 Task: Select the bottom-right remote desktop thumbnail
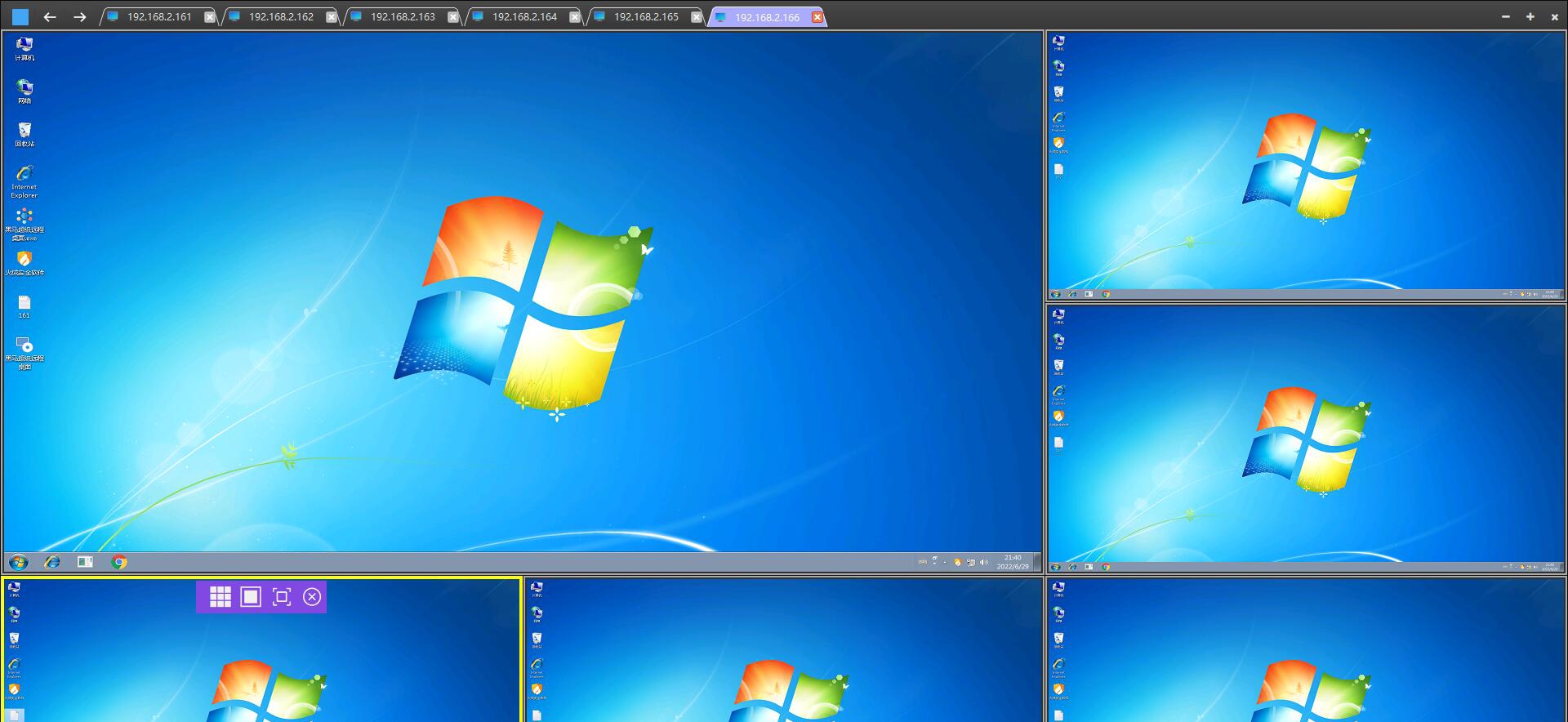tap(1306, 649)
